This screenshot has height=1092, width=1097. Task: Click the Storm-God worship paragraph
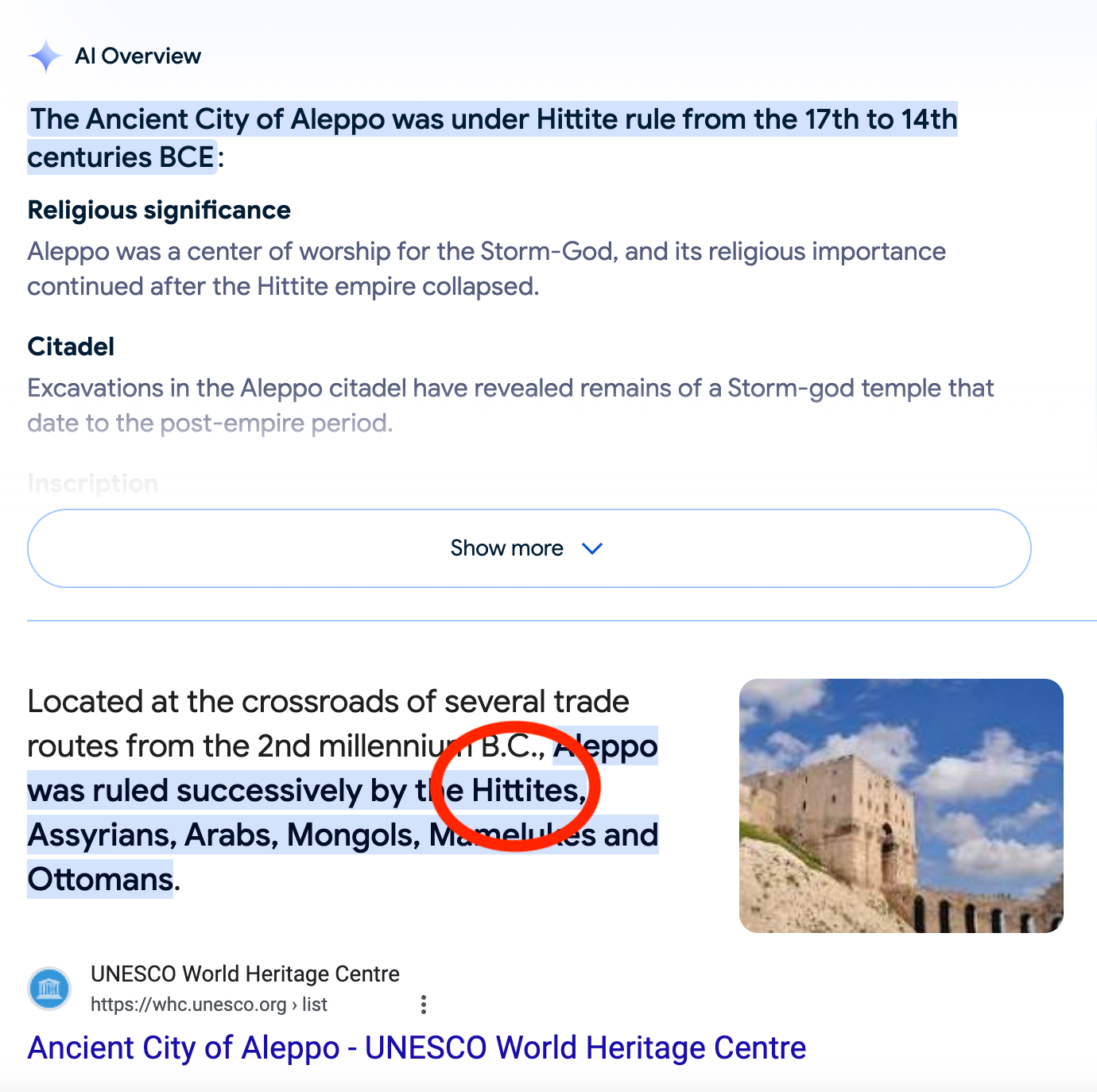486,269
